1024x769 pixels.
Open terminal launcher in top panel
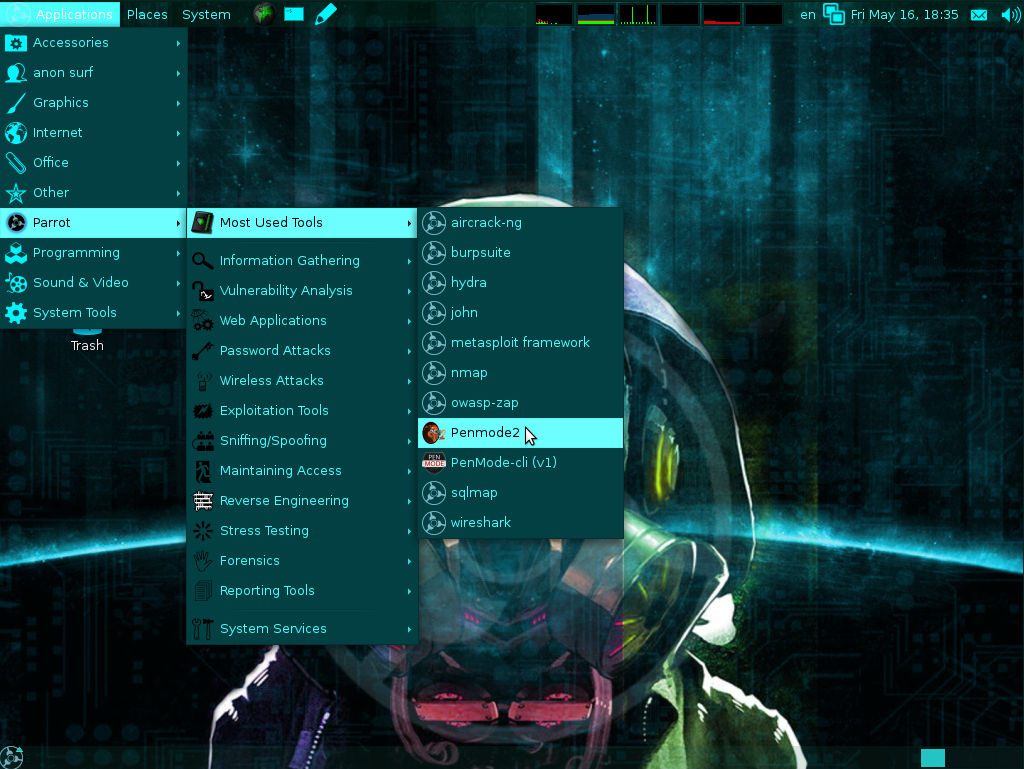(x=294, y=14)
